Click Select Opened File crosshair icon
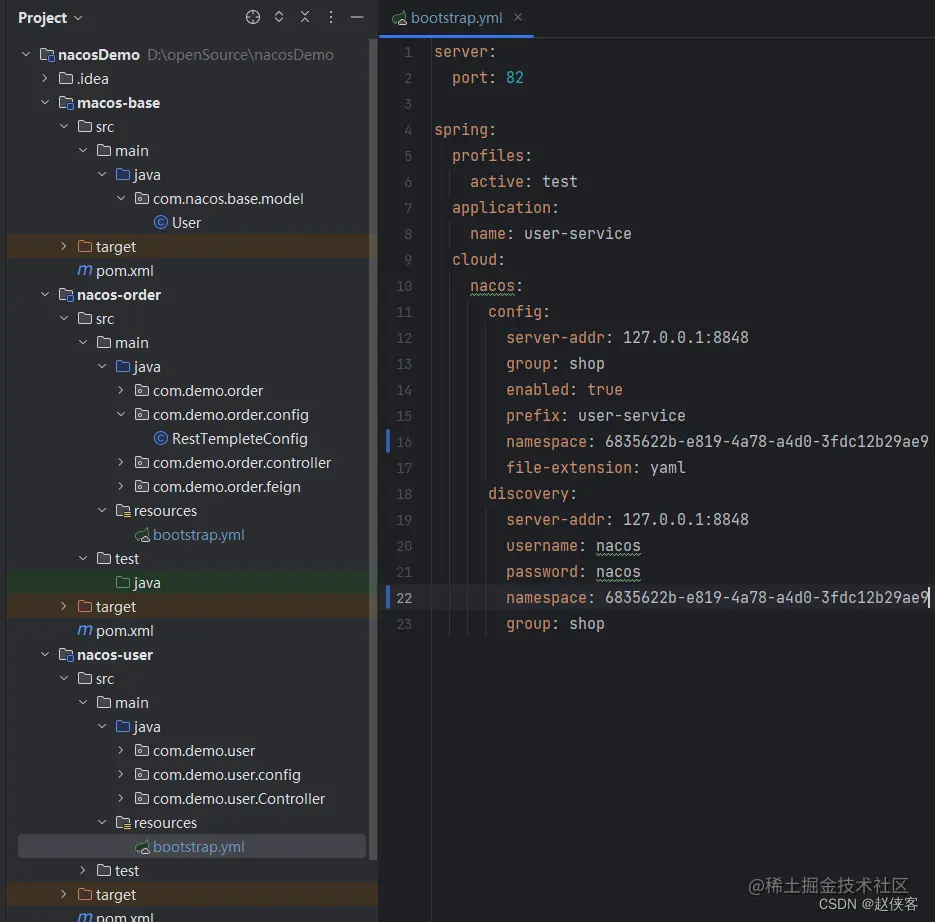This screenshot has height=922, width=935. (253, 17)
